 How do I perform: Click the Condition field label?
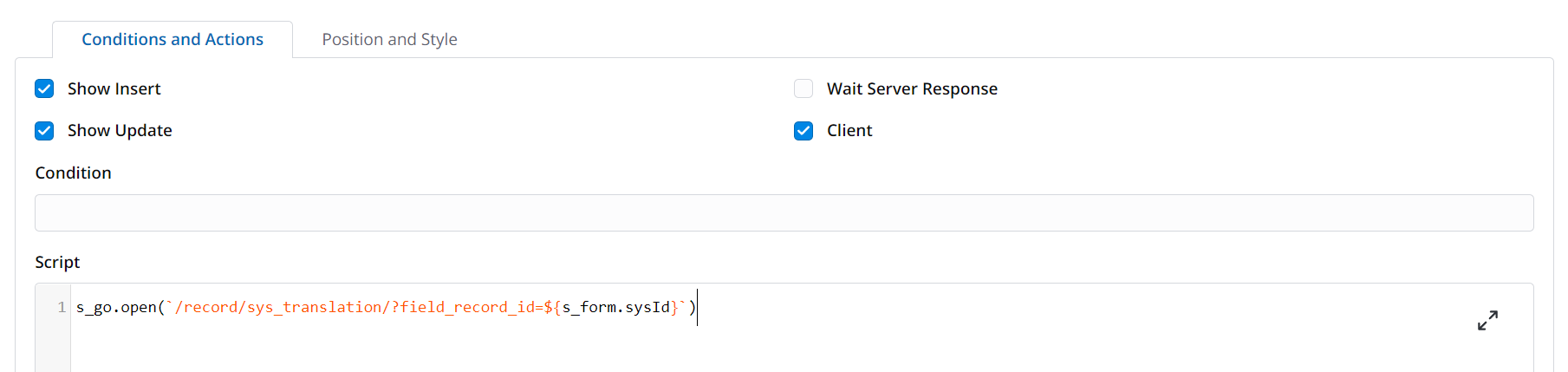73,173
